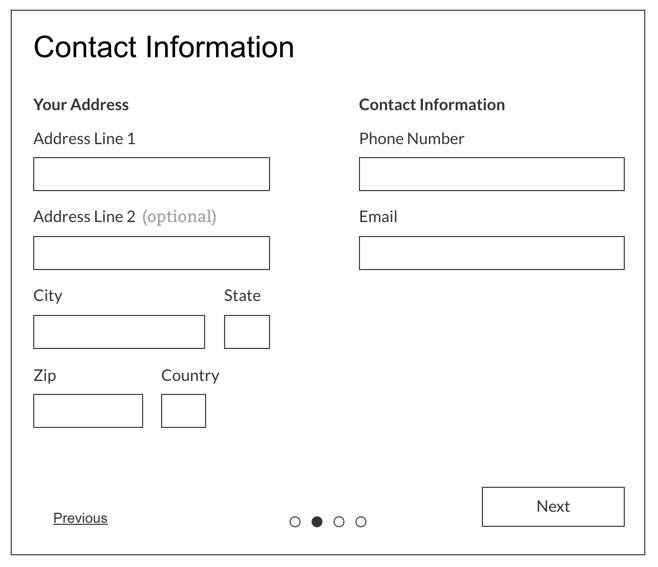Click the Address Line 1 input field
The height and width of the screenshot is (567, 658).
pos(151,174)
